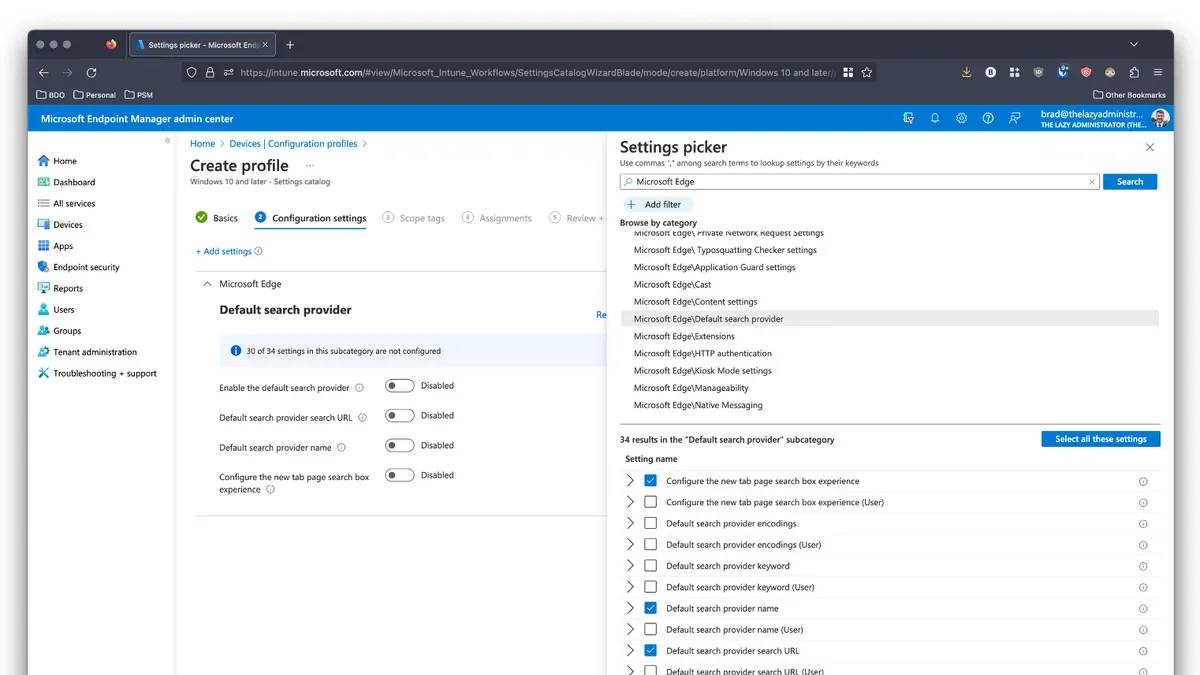The height and width of the screenshot is (675, 1200).
Task: Go back in Firefox browser
Action: pos(43,72)
